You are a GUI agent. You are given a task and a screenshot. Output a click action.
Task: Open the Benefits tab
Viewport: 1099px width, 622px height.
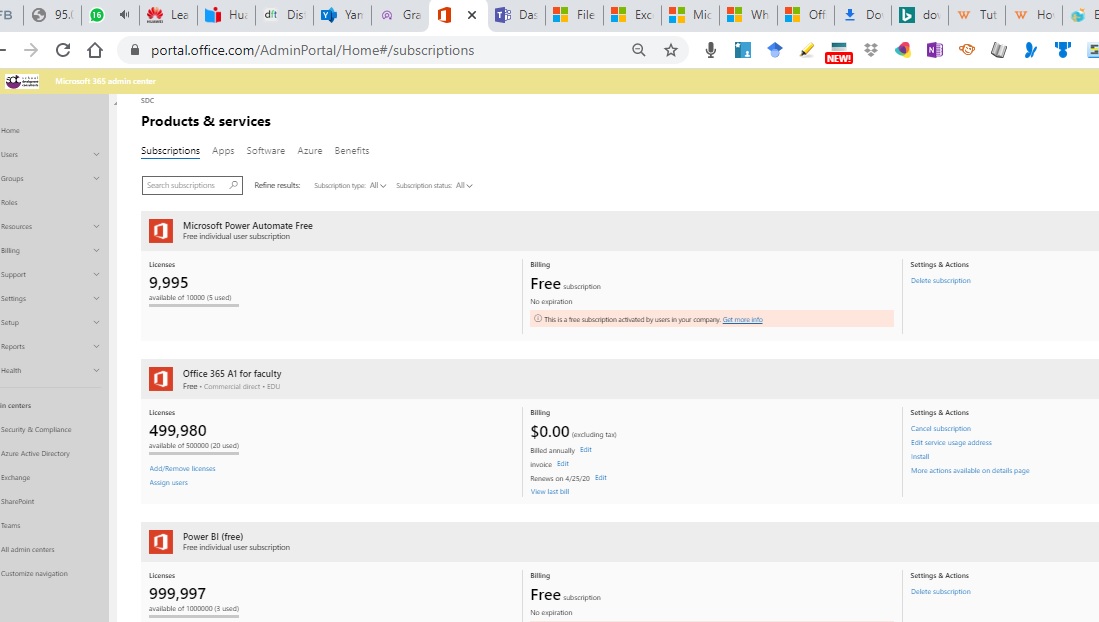coord(352,151)
